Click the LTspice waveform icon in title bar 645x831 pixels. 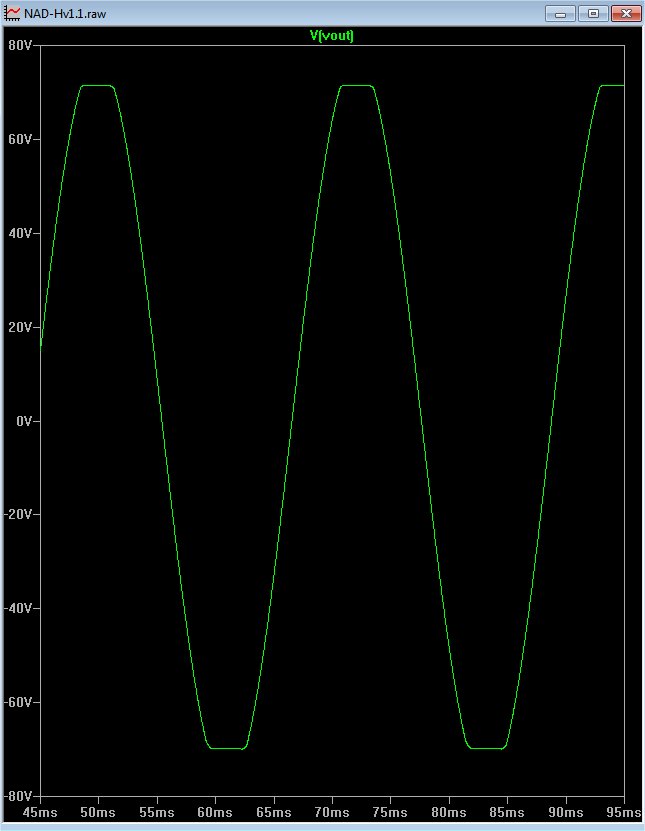coord(12,14)
